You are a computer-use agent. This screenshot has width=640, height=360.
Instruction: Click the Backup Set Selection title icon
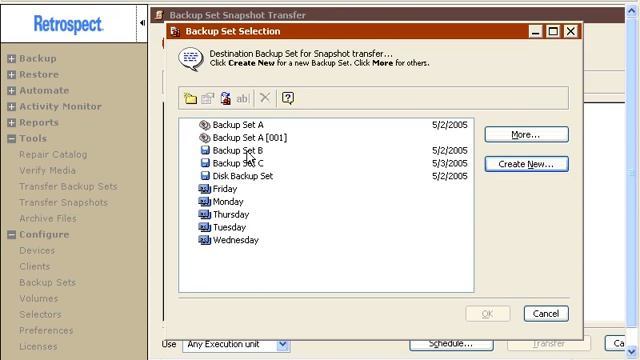coord(175,31)
